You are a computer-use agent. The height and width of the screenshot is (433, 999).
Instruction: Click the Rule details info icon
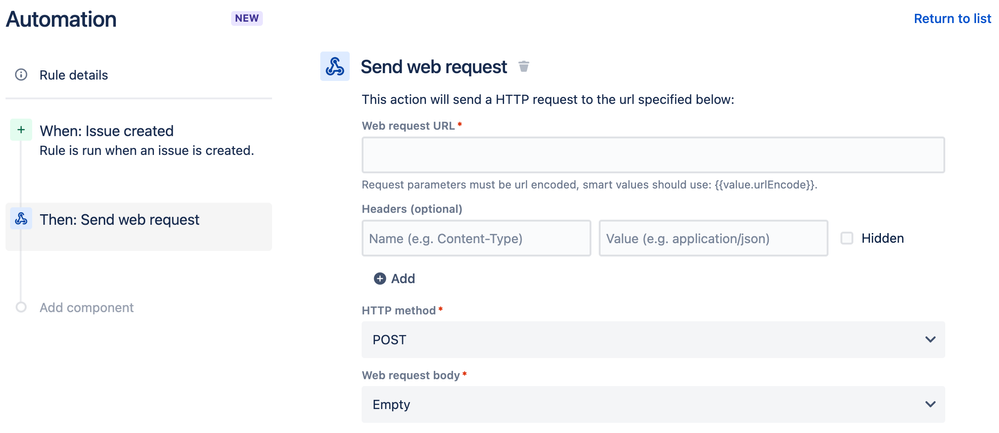click(21, 75)
